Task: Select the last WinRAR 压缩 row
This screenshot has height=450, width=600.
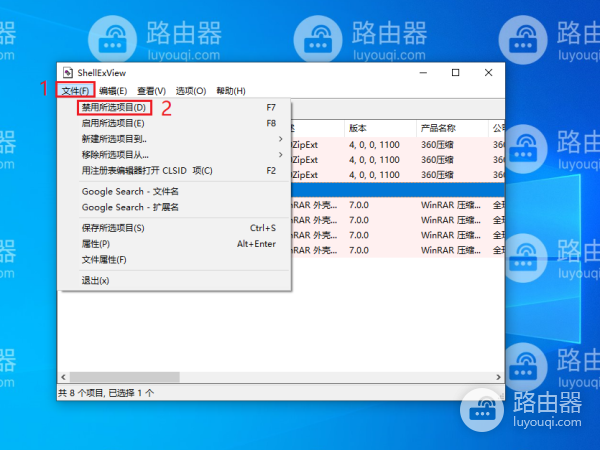Action: tap(398, 250)
